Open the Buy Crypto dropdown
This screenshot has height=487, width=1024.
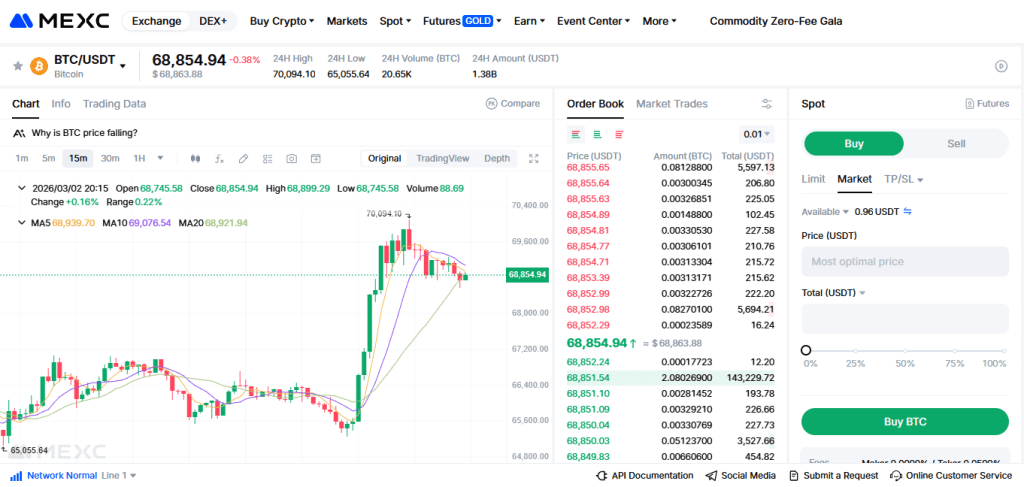pyautogui.click(x=282, y=21)
